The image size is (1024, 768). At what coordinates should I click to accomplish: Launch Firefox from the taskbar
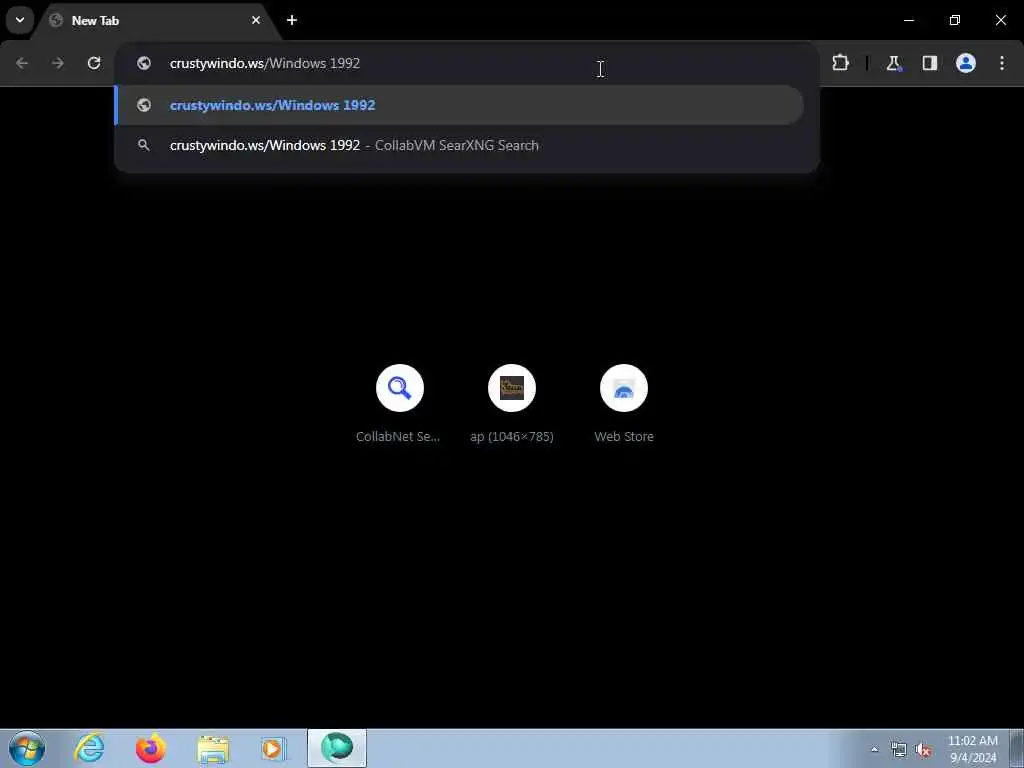pyautogui.click(x=150, y=748)
